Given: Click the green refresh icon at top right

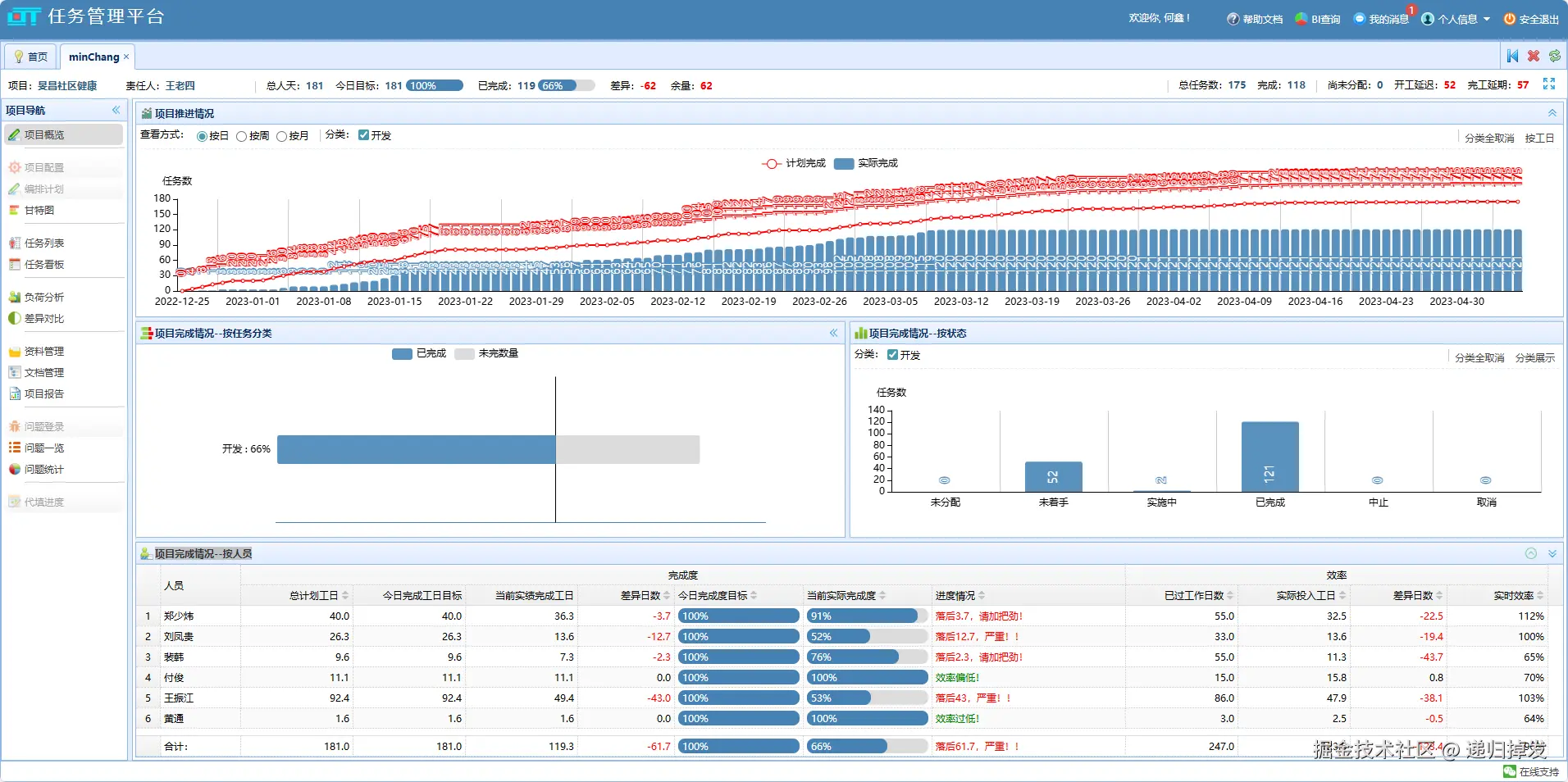Looking at the screenshot, I should 1555,56.
